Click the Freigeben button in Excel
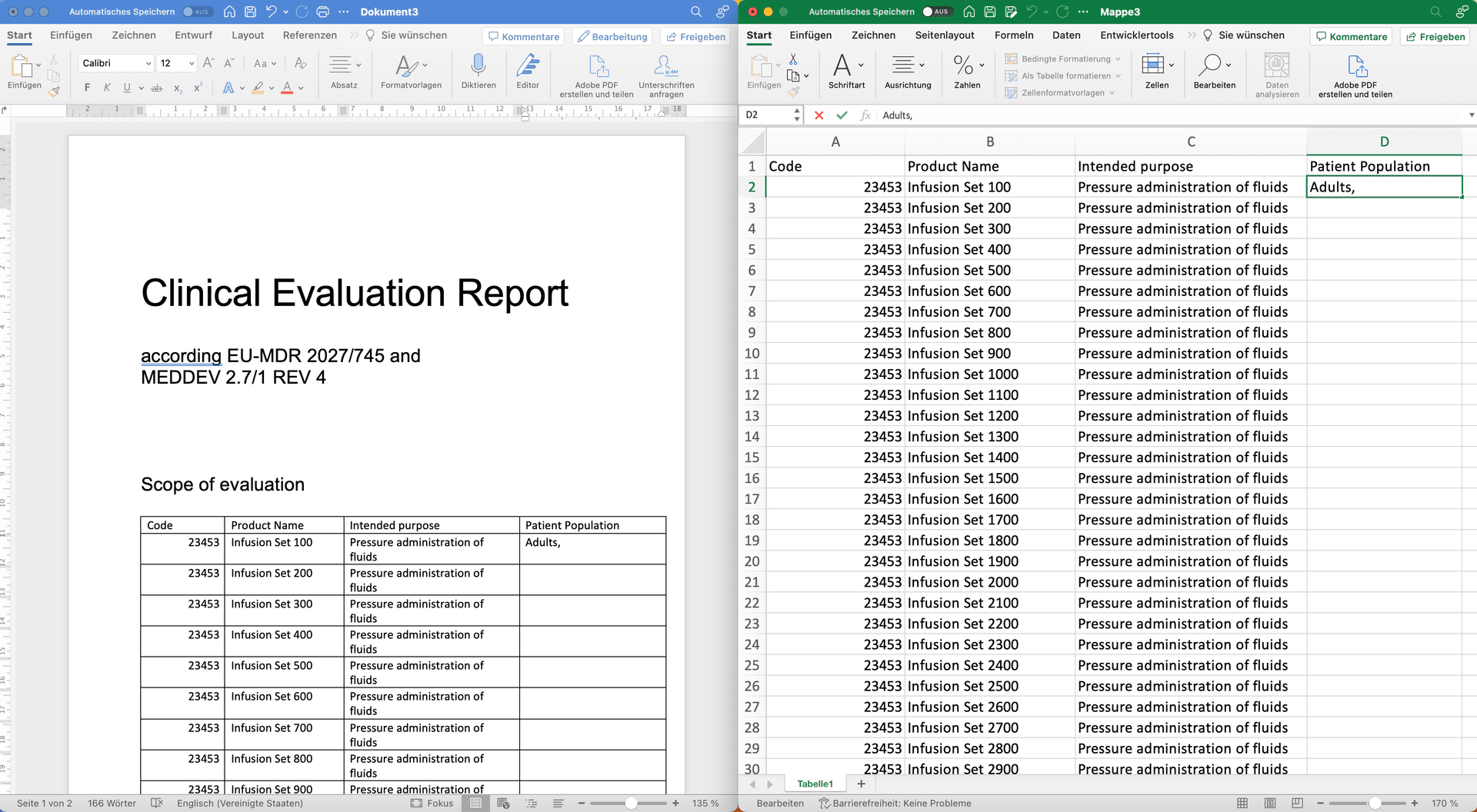 (x=1435, y=36)
